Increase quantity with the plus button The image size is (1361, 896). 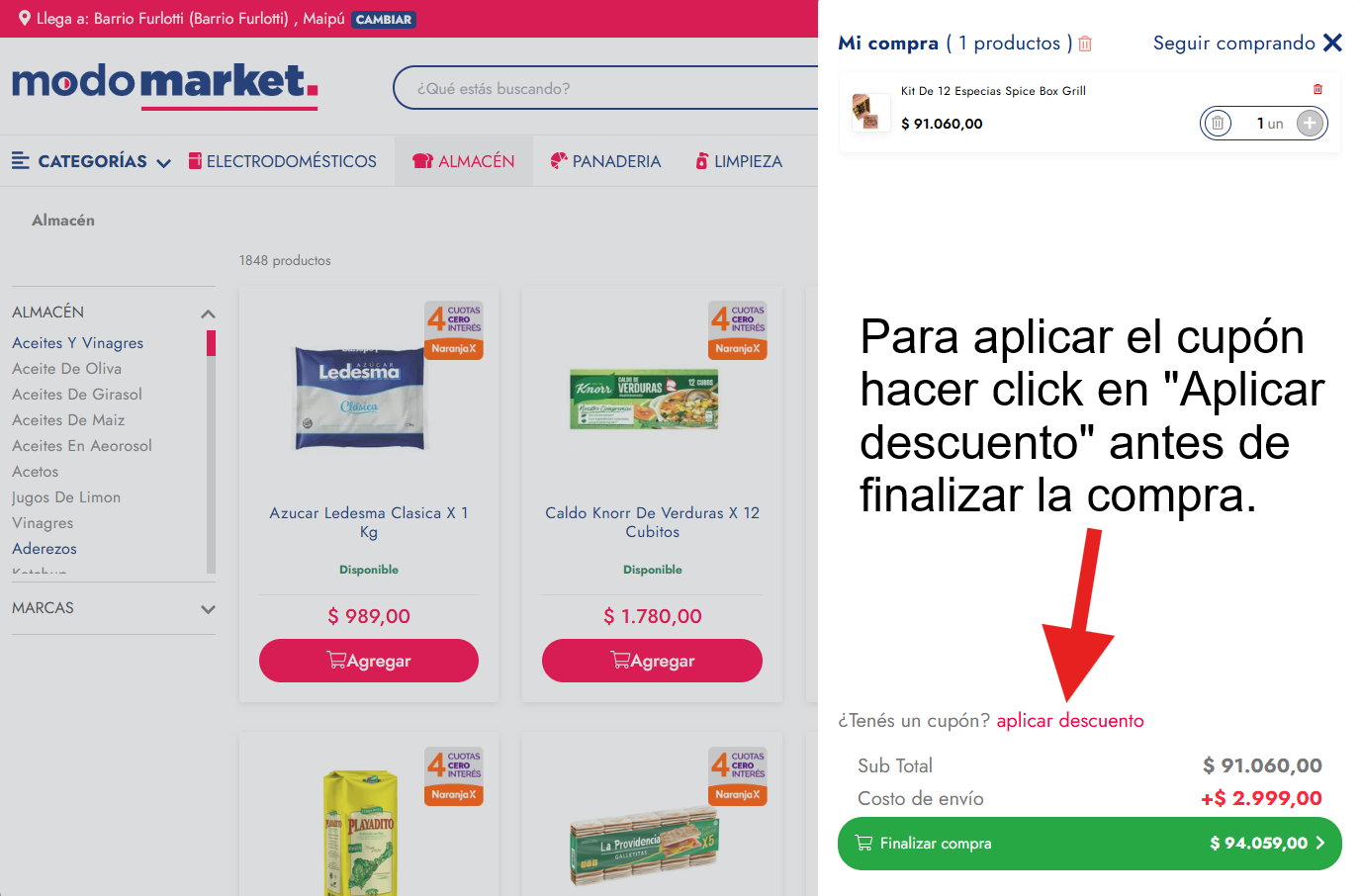[1310, 124]
